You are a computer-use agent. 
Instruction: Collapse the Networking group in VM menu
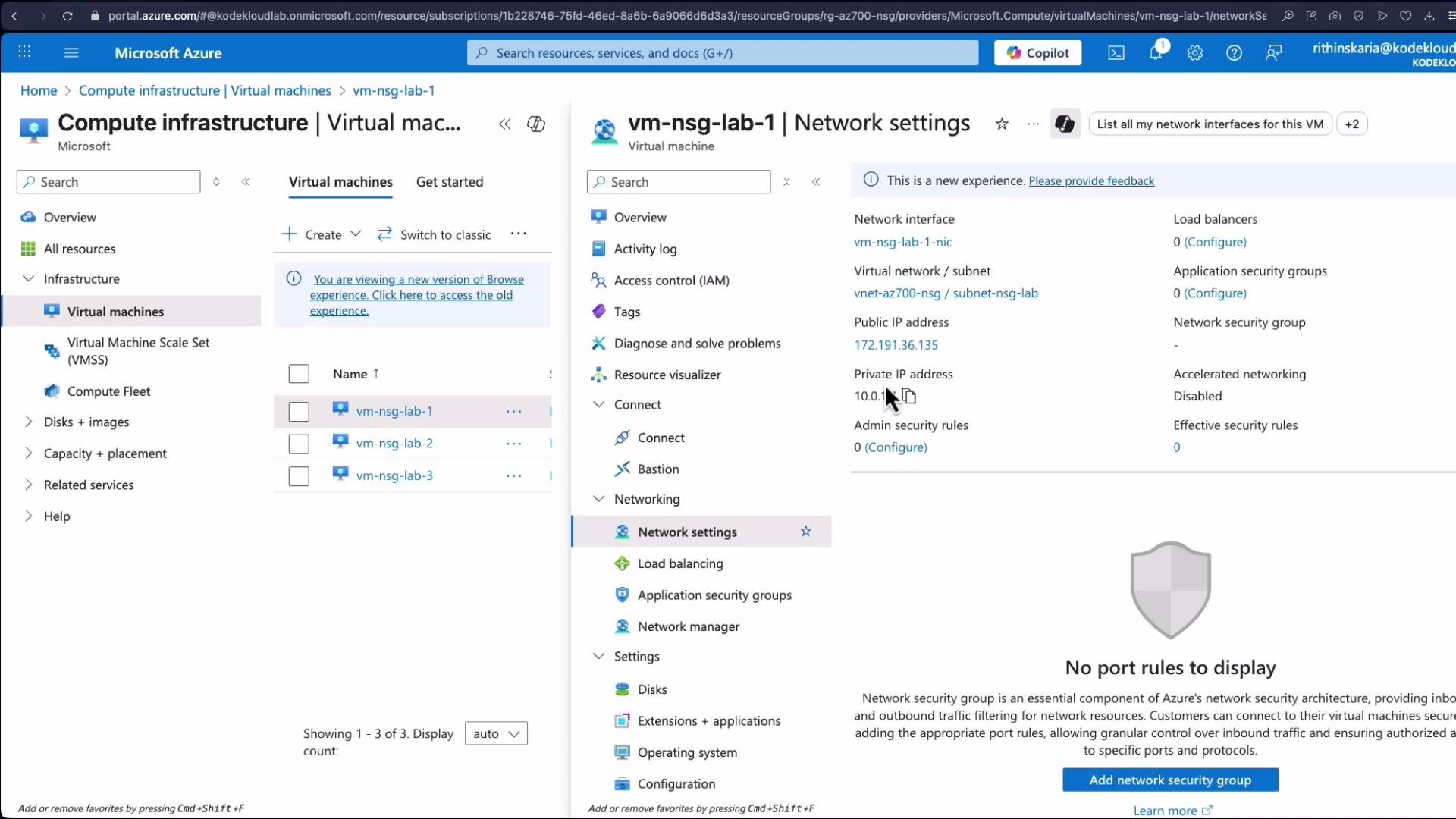[x=598, y=499]
